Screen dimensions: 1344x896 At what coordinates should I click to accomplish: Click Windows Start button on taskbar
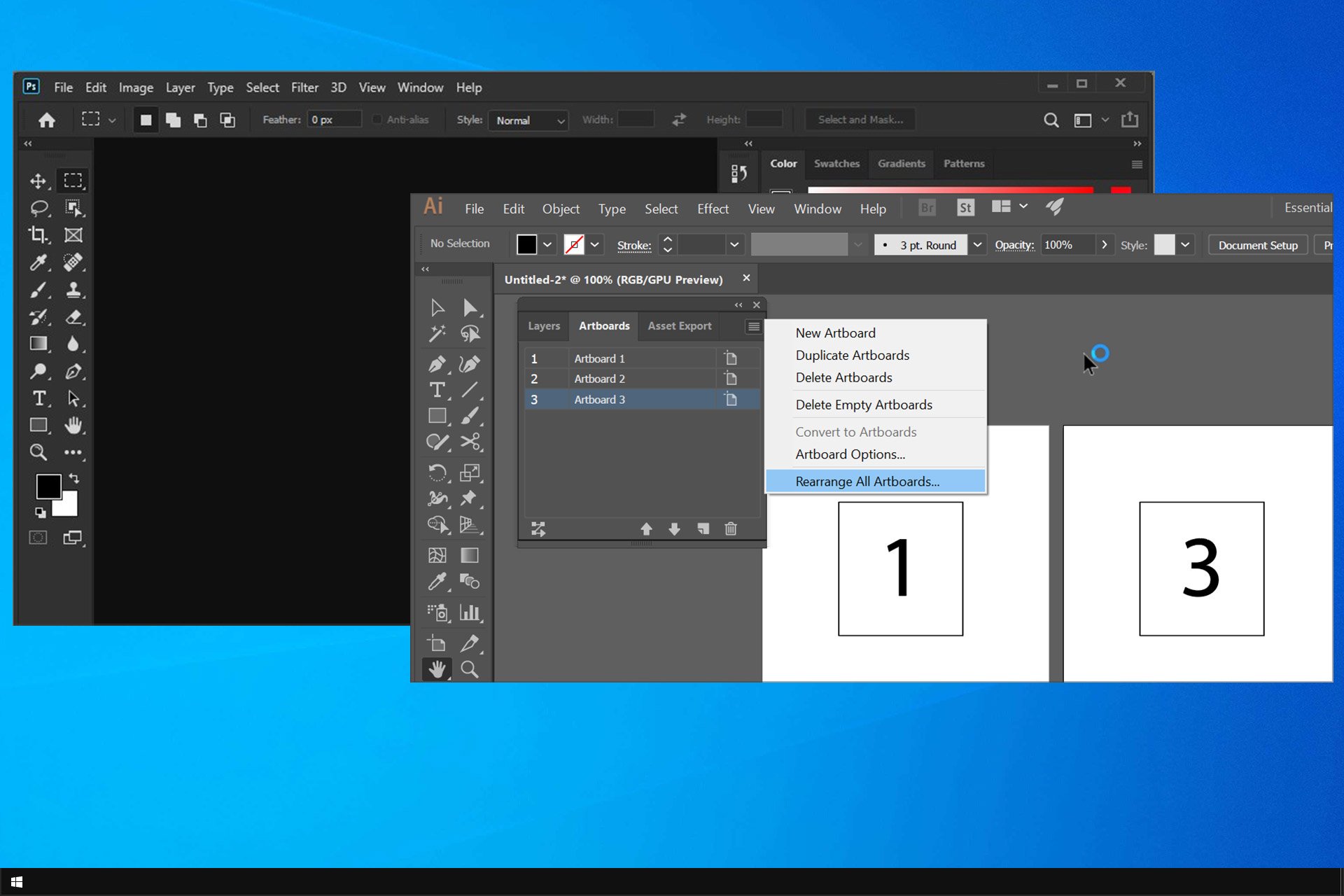click(17, 882)
